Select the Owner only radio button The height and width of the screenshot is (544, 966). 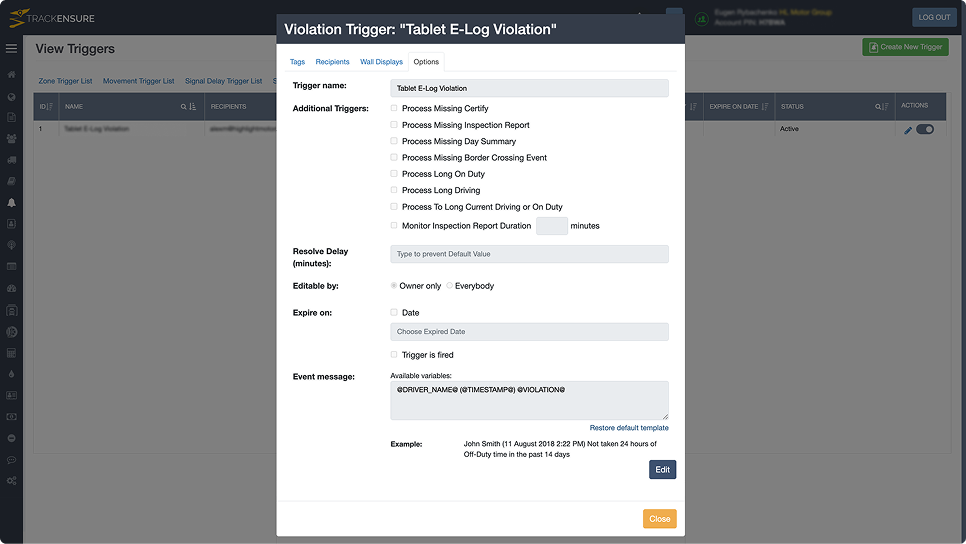(394, 285)
